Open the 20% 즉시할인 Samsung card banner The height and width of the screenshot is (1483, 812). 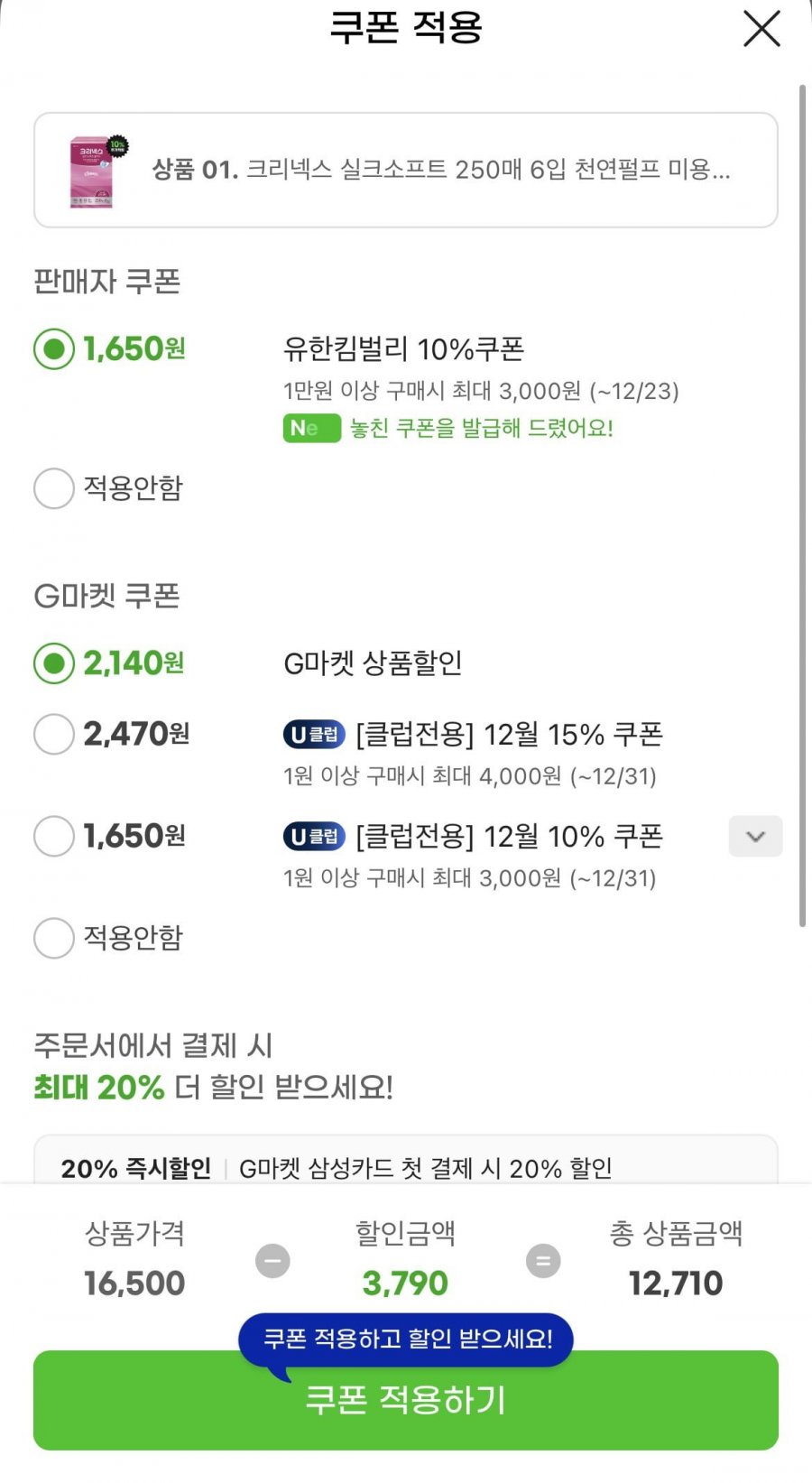coord(405,1167)
